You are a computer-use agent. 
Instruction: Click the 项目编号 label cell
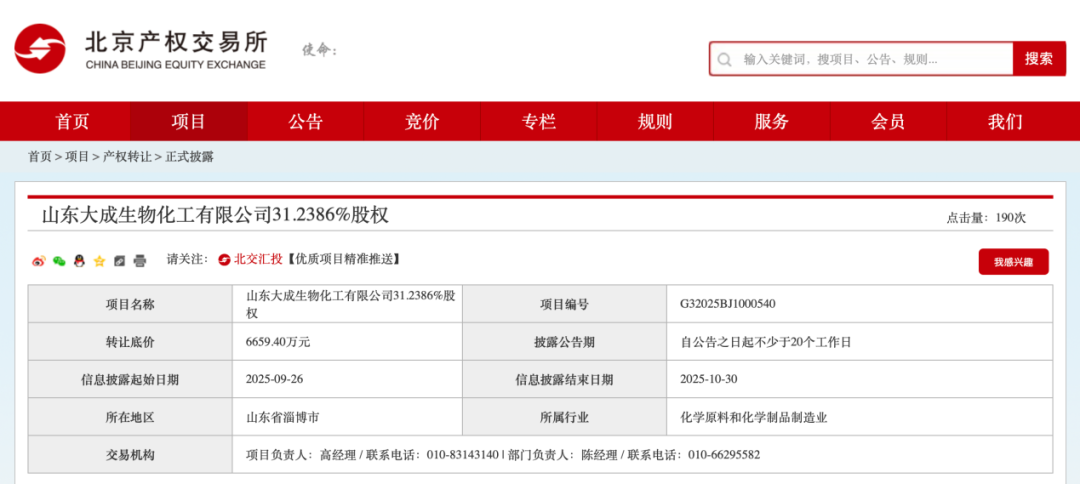pos(564,304)
